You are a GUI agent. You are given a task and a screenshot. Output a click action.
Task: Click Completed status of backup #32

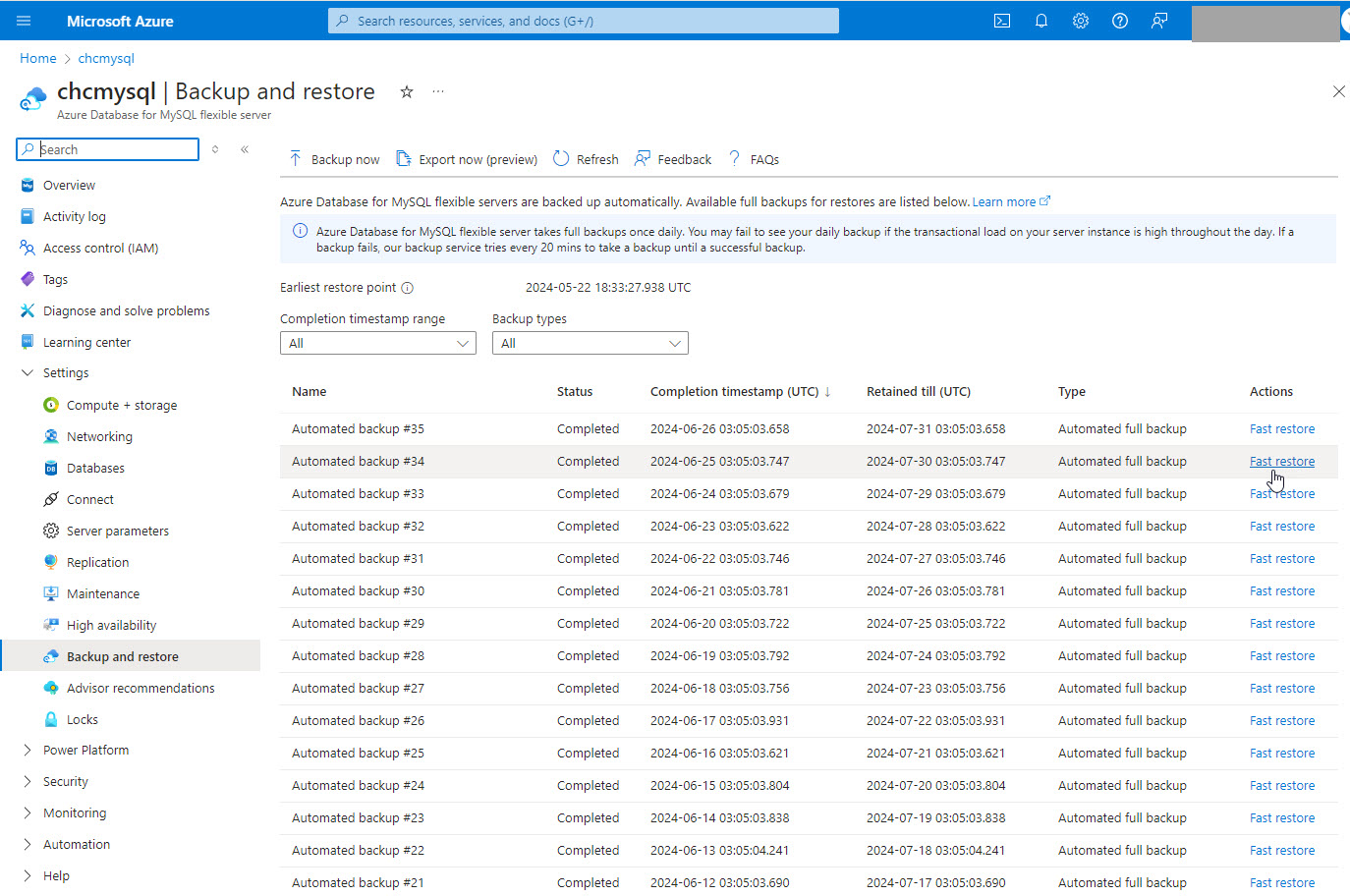[x=588, y=527]
